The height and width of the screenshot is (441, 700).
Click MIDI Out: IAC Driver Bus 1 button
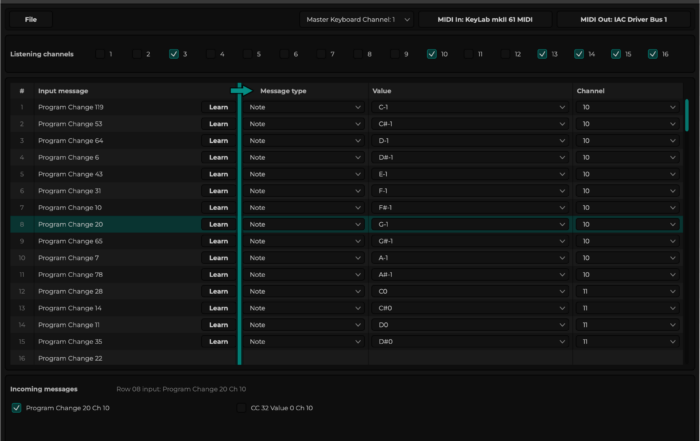click(x=623, y=20)
